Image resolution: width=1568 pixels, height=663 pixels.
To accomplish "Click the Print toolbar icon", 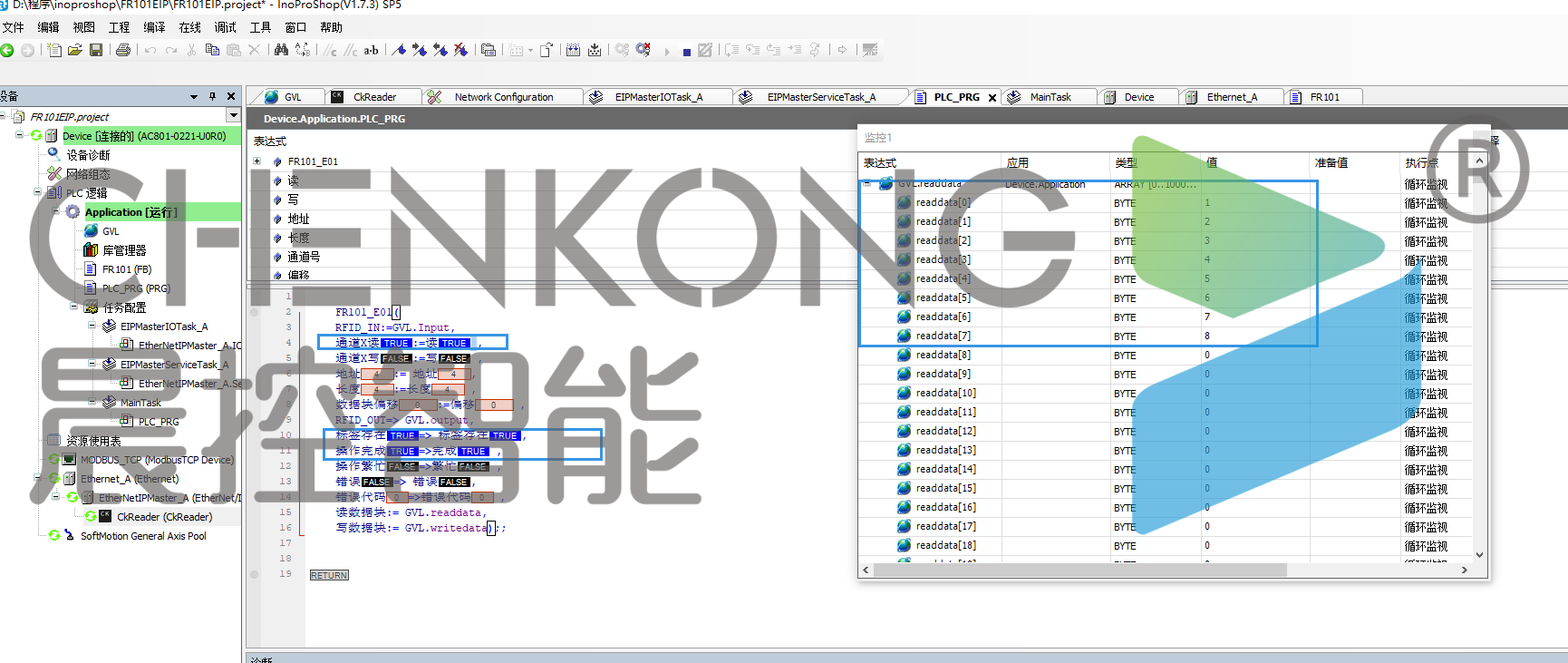I will (x=123, y=50).
